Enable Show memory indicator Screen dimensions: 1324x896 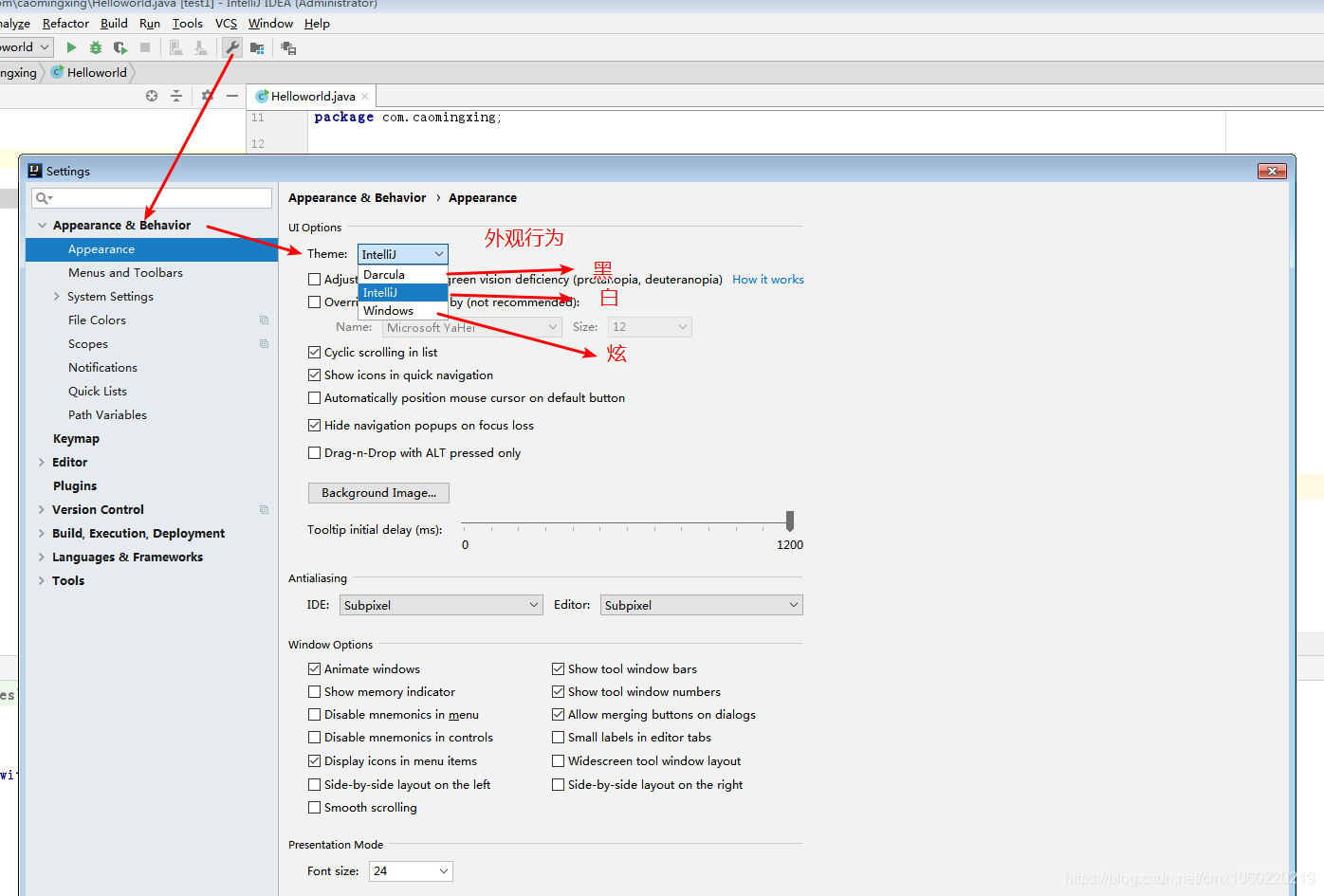pyautogui.click(x=314, y=692)
